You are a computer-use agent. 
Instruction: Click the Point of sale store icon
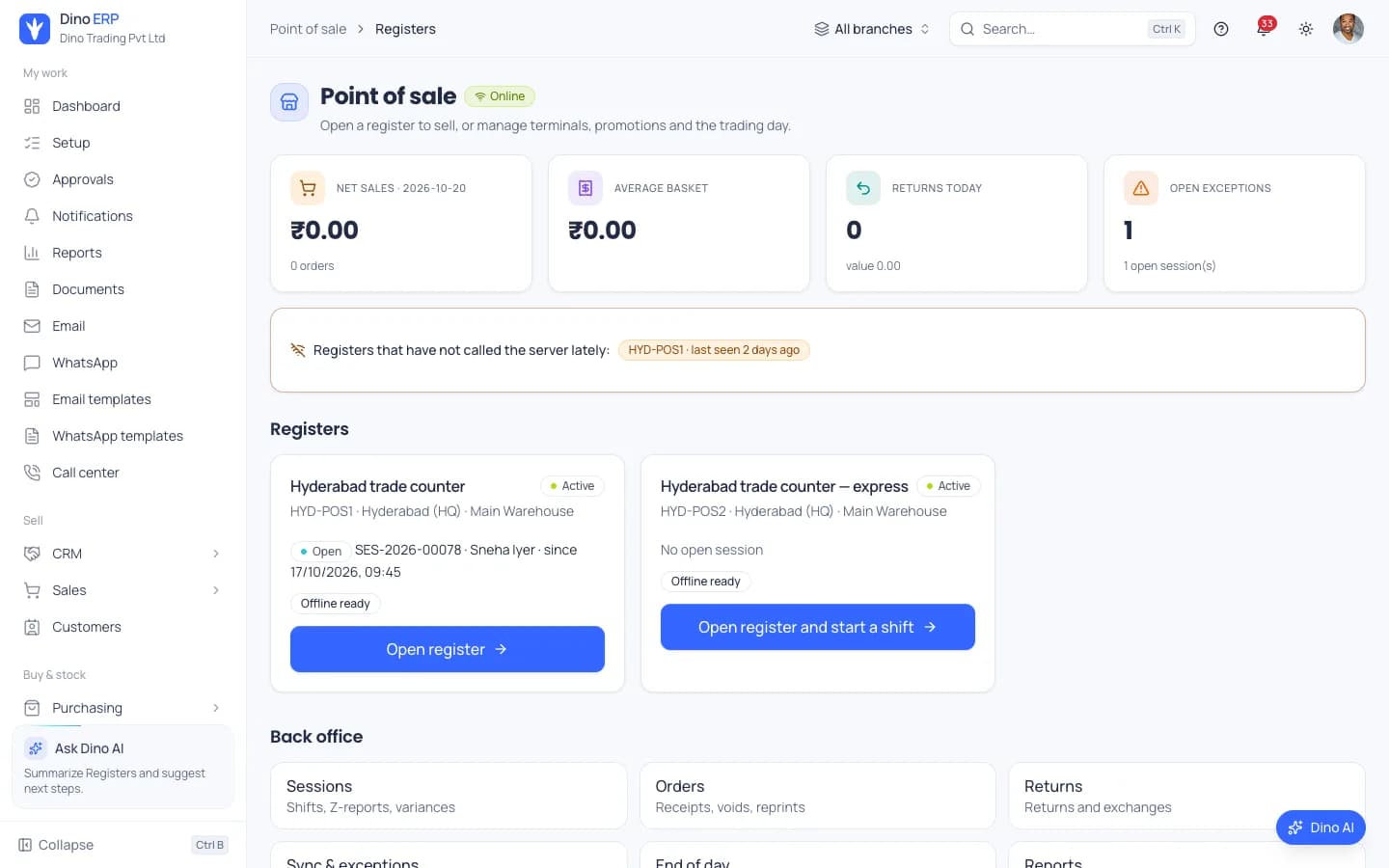coord(289,102)
